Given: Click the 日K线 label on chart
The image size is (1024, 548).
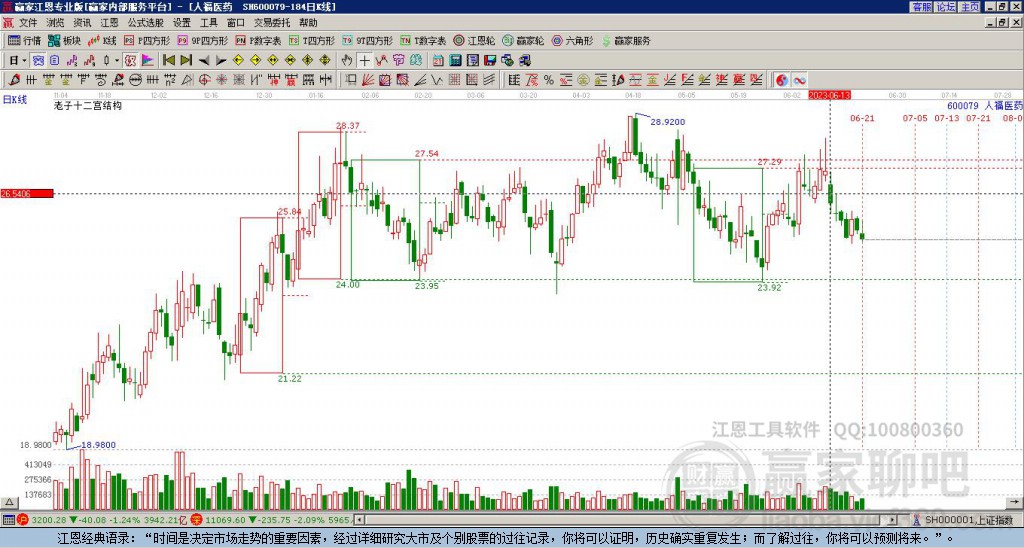Looking at the screenshot, I should coord(14,100).
